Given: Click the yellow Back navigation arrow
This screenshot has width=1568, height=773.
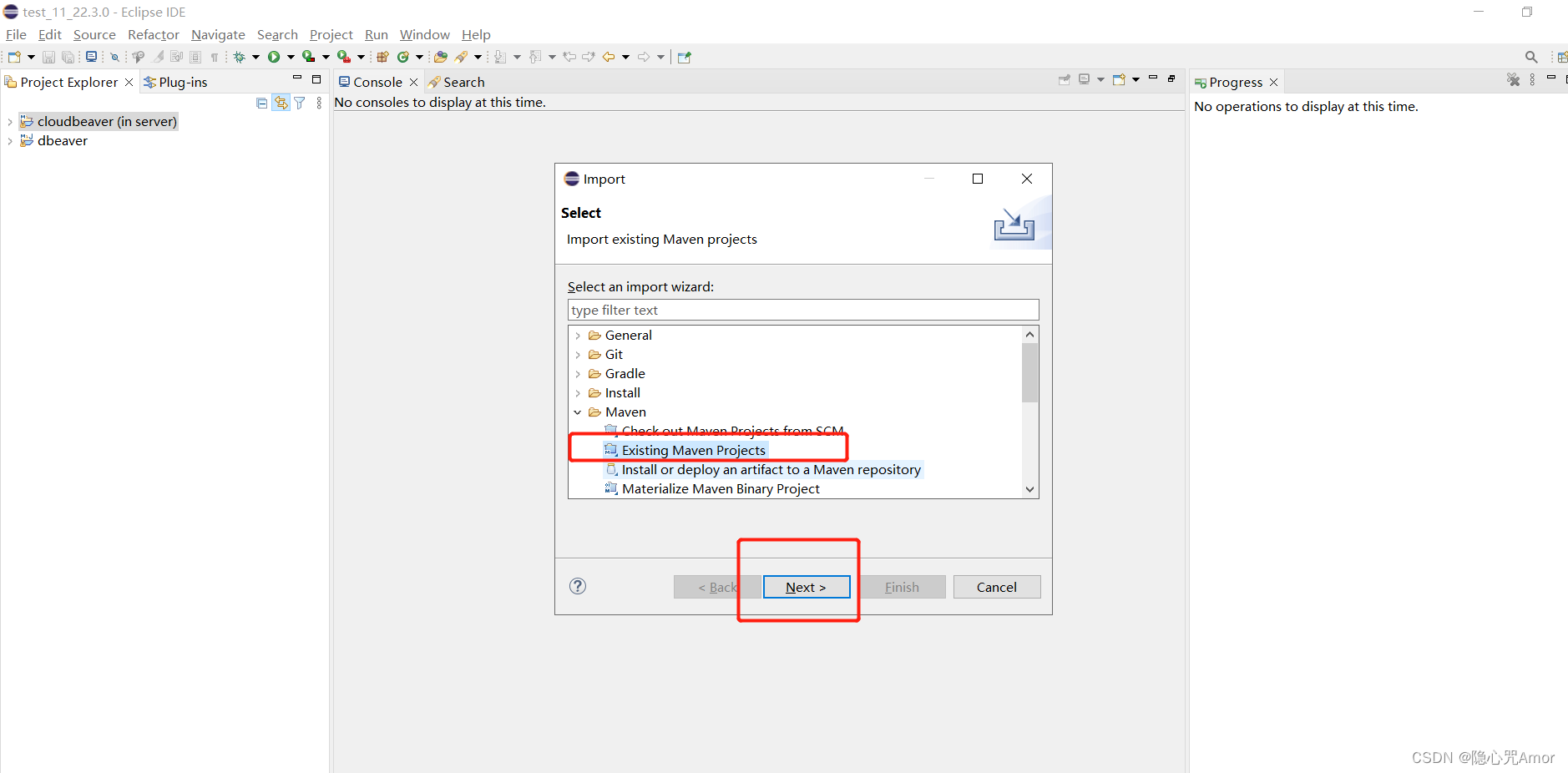Looking at the screenshot, I should point(609,57).
